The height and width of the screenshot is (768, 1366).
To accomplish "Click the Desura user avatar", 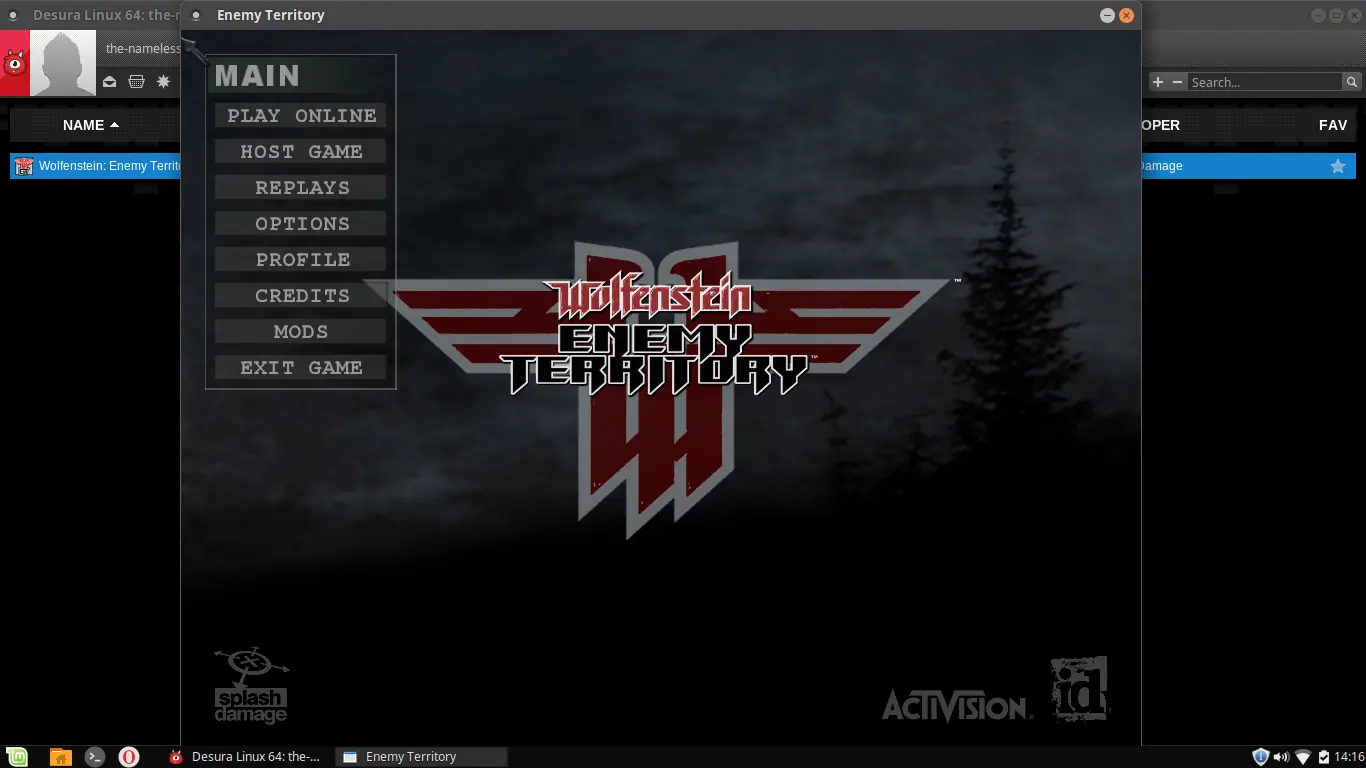I will pyautogui.click(x=63, y=63).
